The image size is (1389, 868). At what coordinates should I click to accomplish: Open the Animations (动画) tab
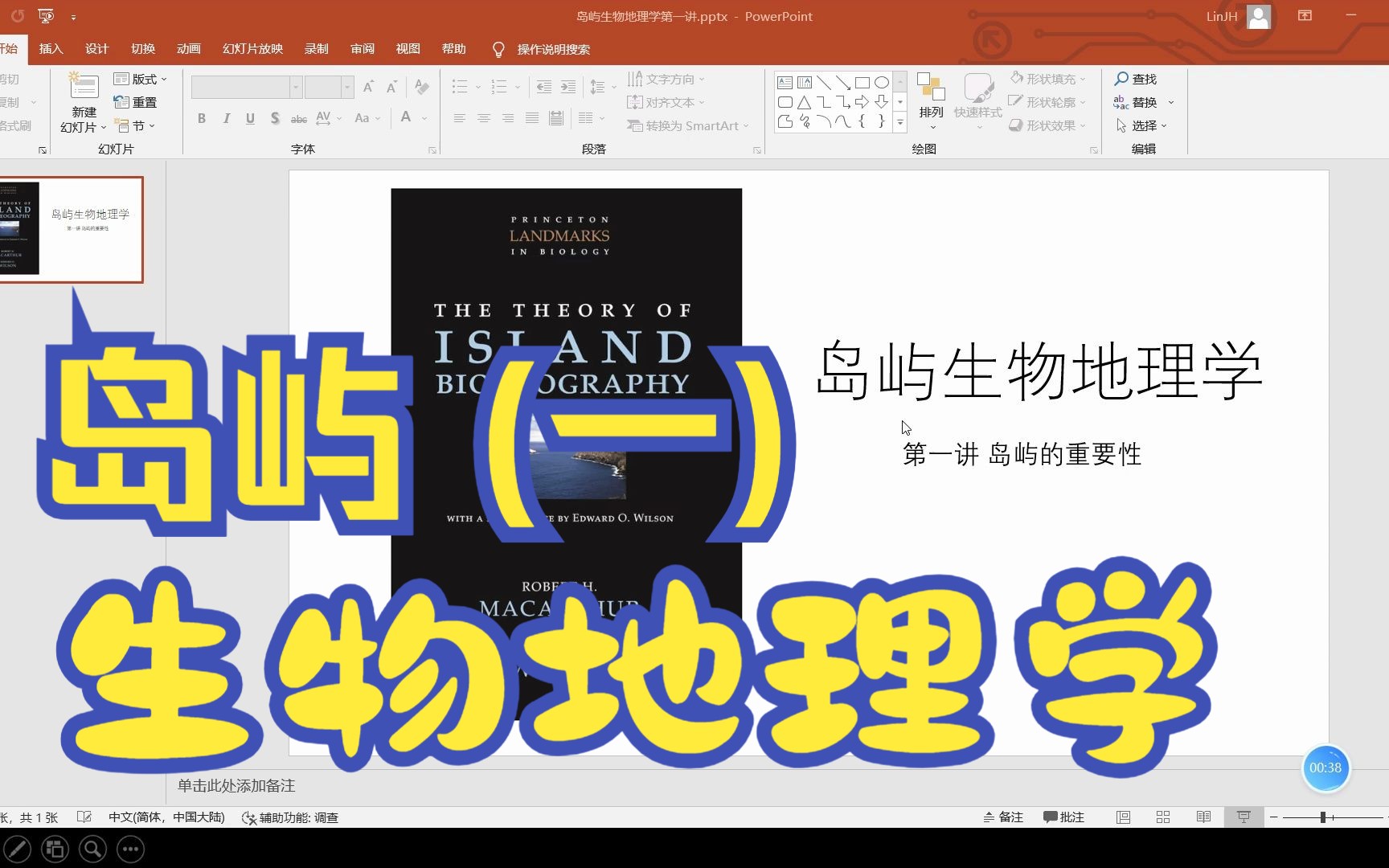click(x=189, y=49)
